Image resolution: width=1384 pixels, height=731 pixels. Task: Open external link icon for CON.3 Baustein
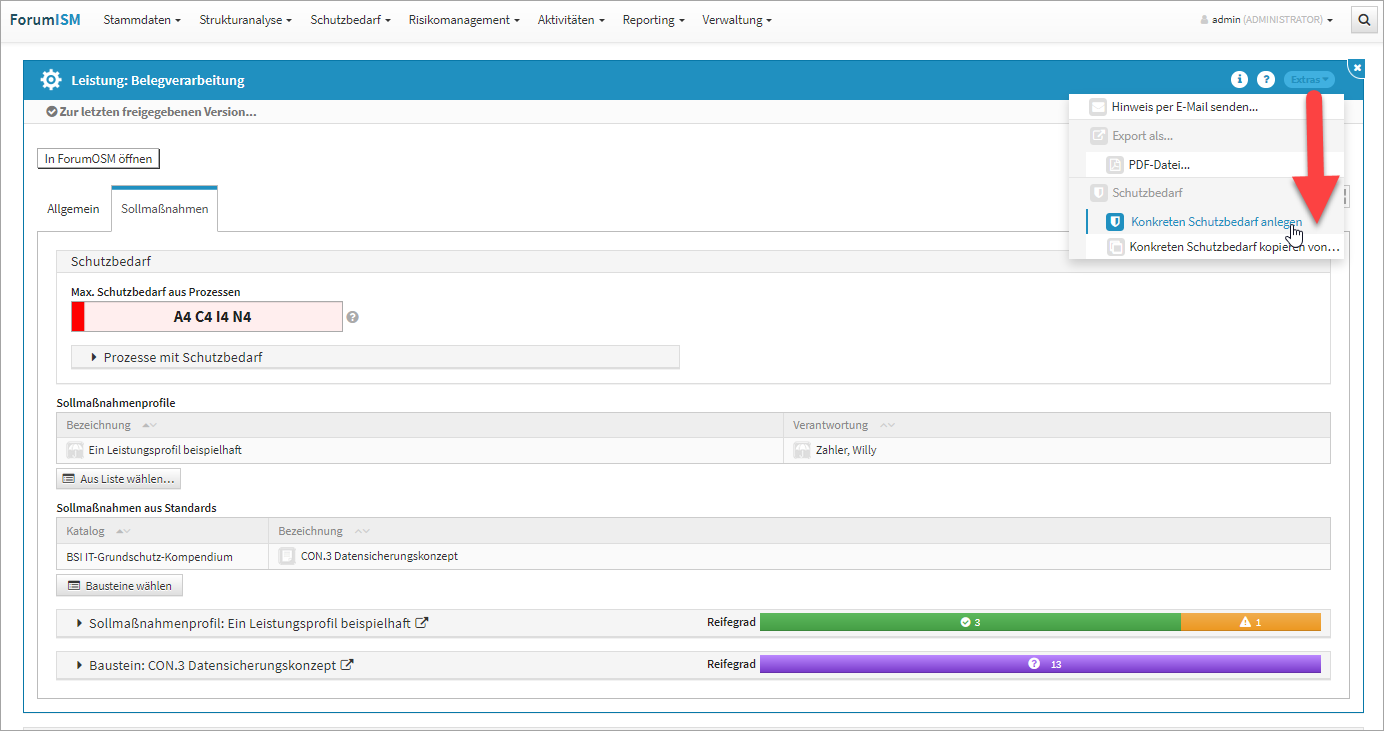(x=347, y=665)
